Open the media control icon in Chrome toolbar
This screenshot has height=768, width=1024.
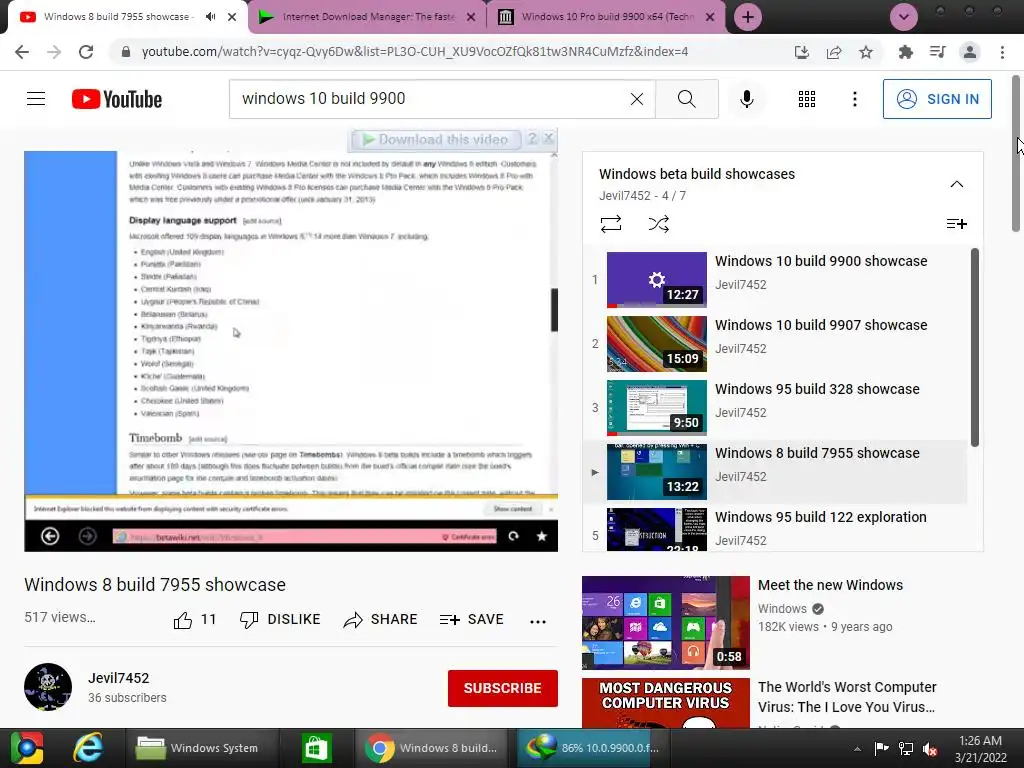pos(938,52)
